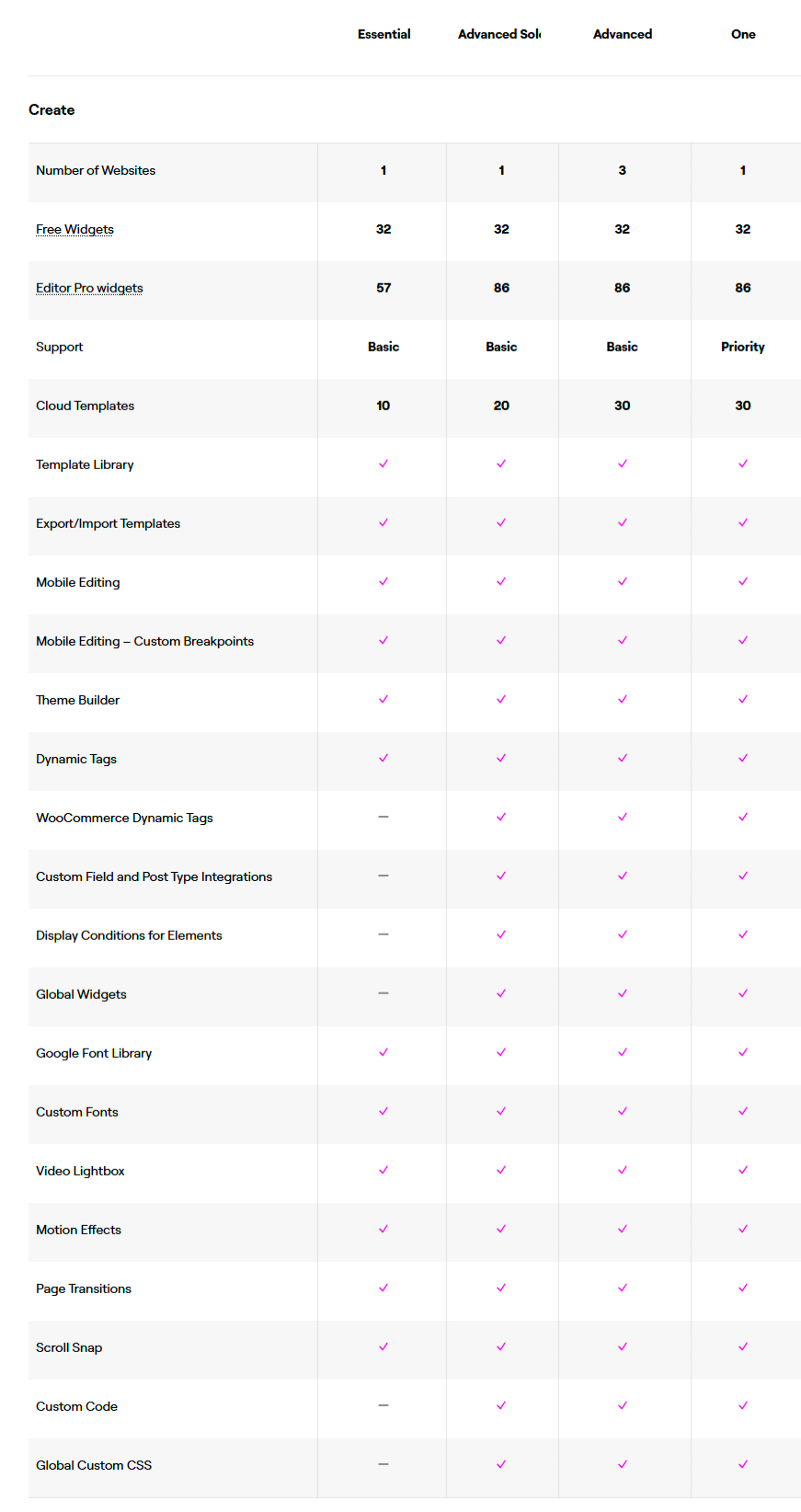Image resolution: width=801 pixels, height=1512 pixels.
Task: Click the Essential dash for Custom Code
Action: coord(383,1406)
